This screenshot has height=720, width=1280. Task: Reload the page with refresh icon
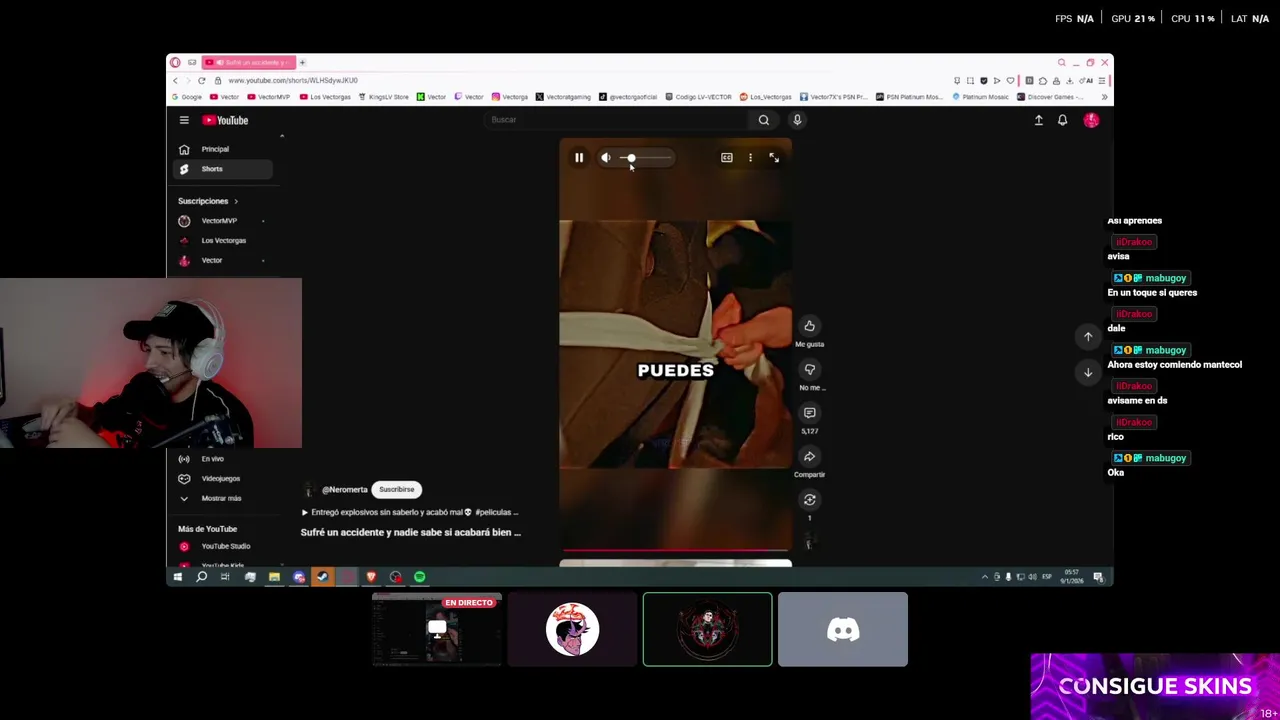point(202,80)
